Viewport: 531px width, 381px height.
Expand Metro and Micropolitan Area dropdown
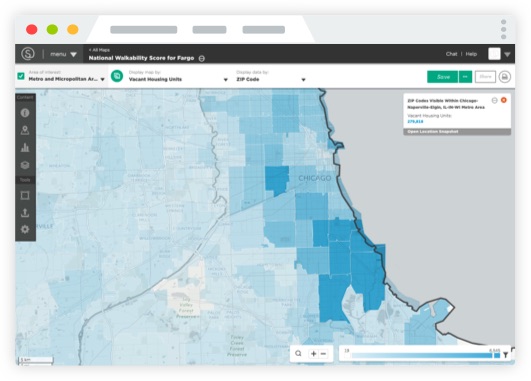[x=102, y=79]
